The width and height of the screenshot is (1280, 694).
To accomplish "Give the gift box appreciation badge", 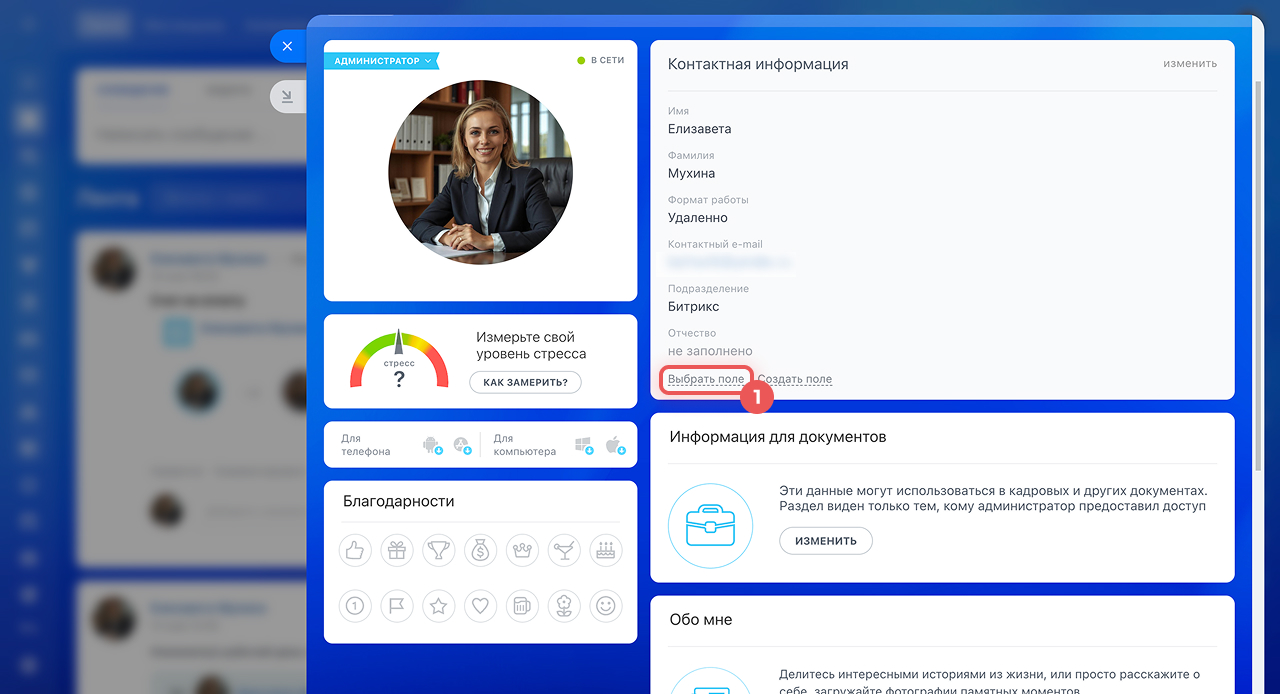I will click(x=397, y=550).
